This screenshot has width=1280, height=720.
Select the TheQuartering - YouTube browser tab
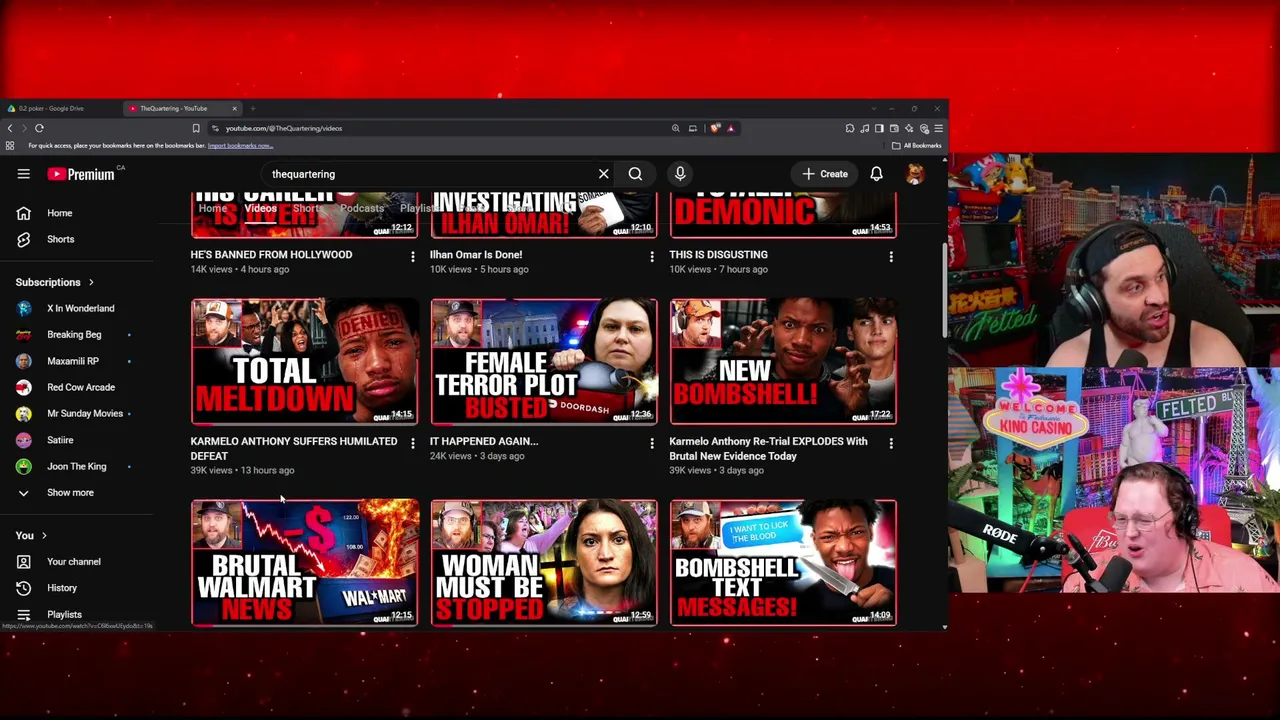pyautogui.click(x=183, y=108)
